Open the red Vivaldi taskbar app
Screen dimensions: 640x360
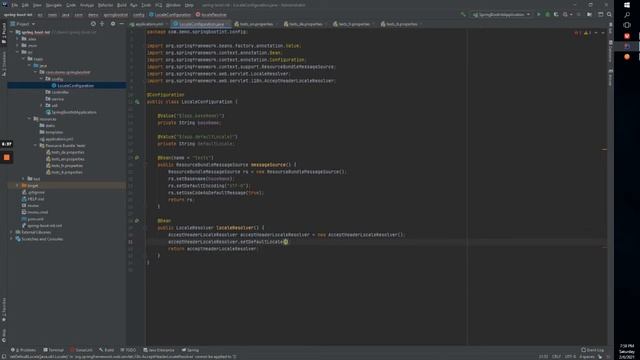tap(627, 36)
